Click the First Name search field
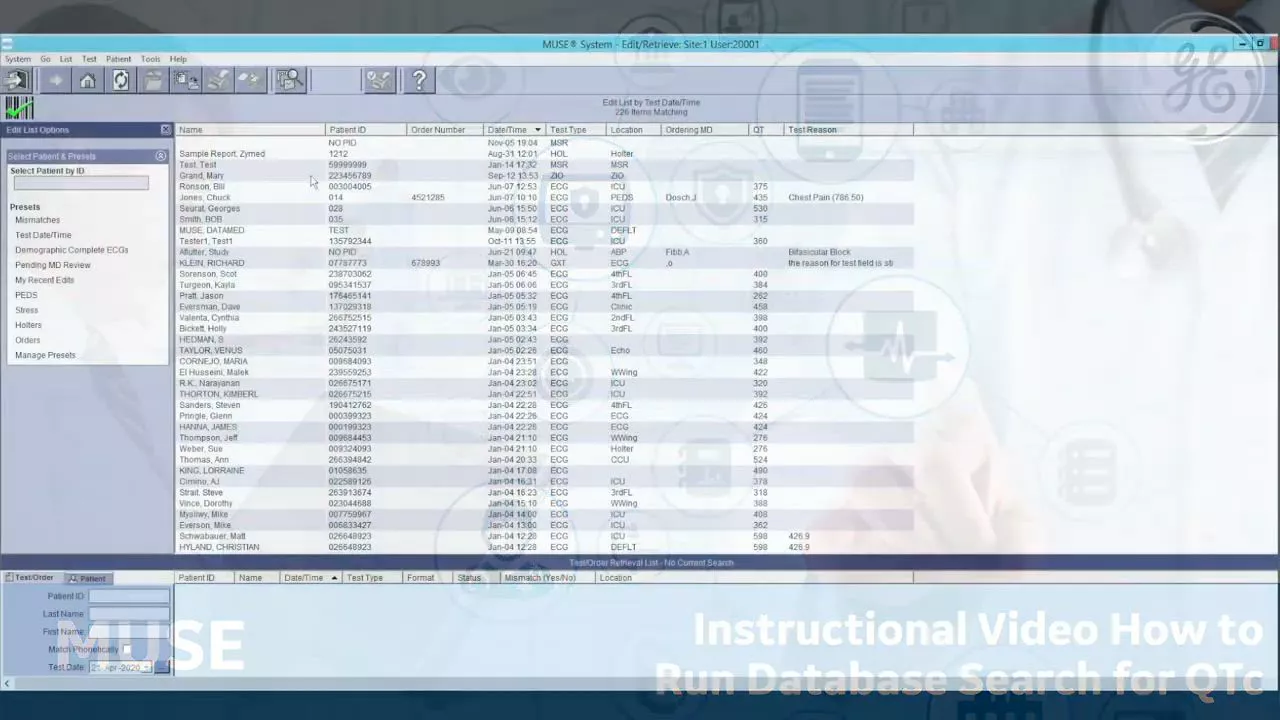The width and height of the screenshot is (1280, 720). pos(129,632)
